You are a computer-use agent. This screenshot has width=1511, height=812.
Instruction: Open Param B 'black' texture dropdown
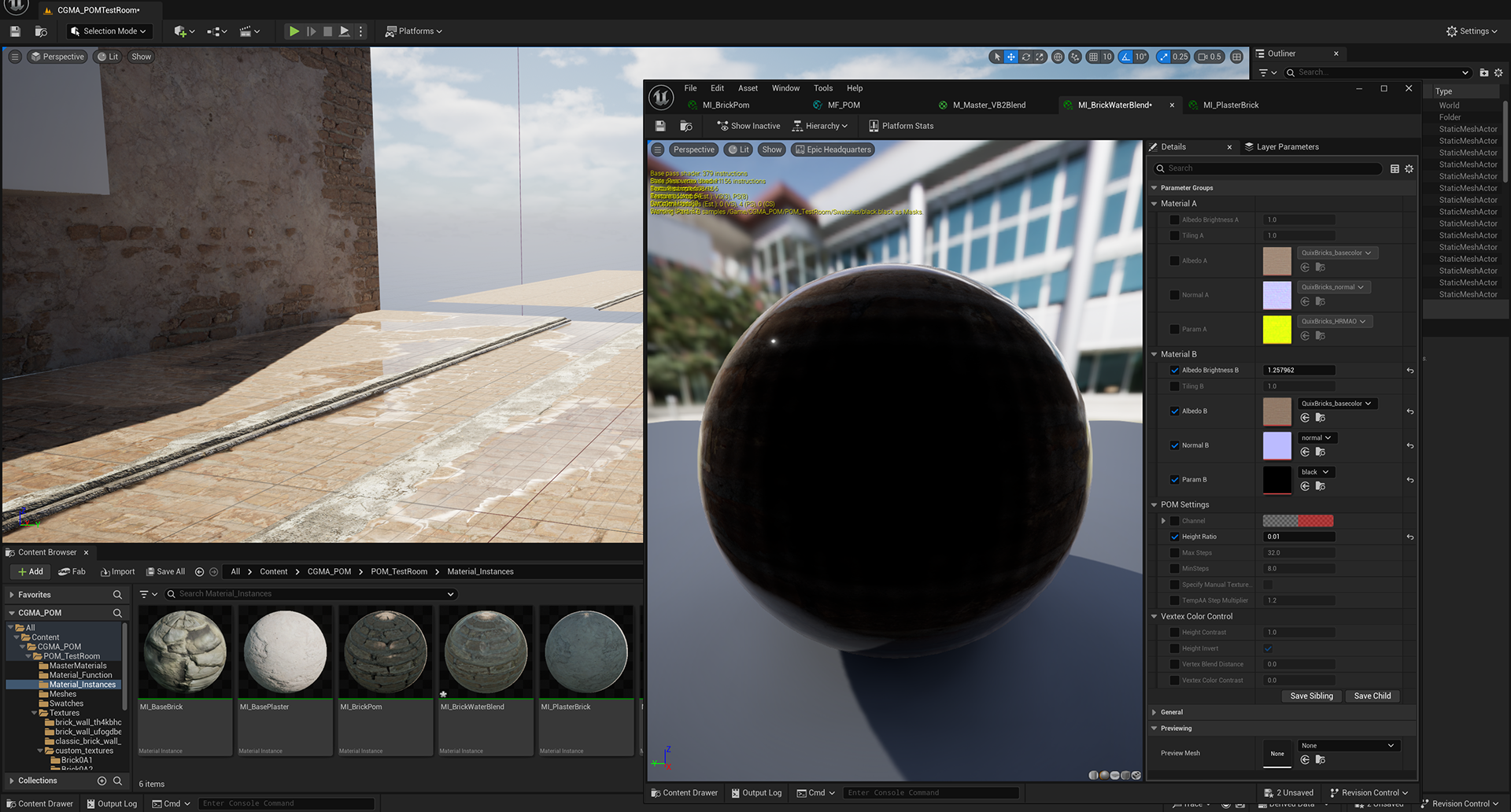pyautogui.click(x=1315, y=472)
